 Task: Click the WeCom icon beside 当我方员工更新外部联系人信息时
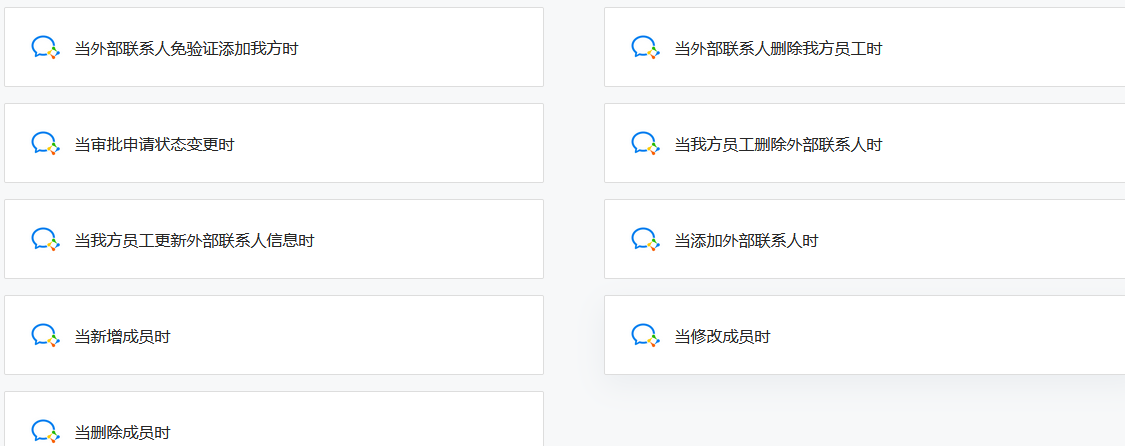[x=45, y=240]
